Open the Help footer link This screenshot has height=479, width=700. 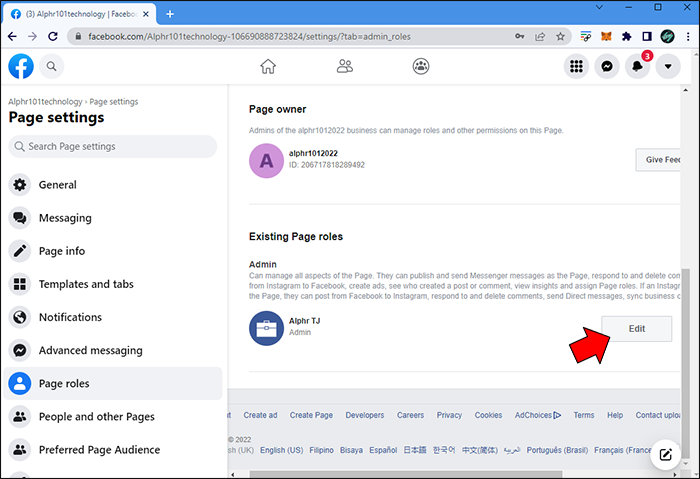click(615, 415)
